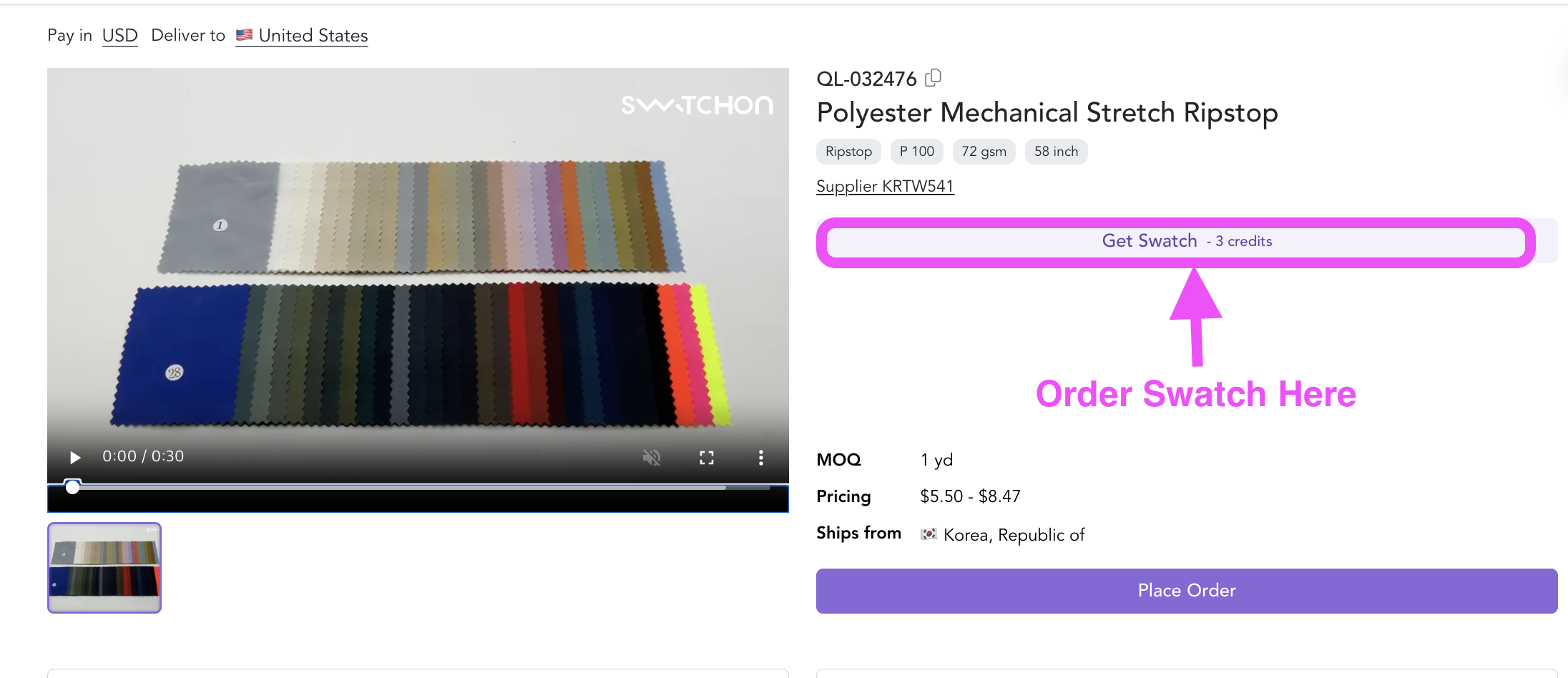This screenshot has height=678, width=1568.
Task: Select the P 100 composition tag
Action: click(x=917, y=152)
